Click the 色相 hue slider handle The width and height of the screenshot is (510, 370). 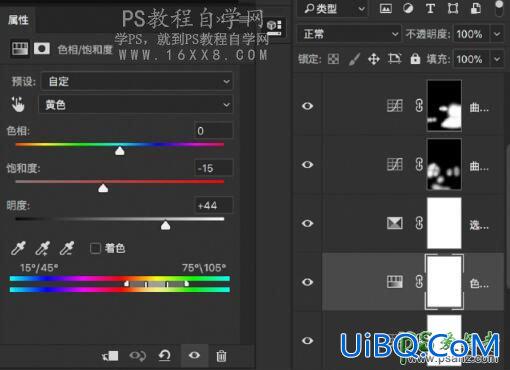(x=120, y=151)
